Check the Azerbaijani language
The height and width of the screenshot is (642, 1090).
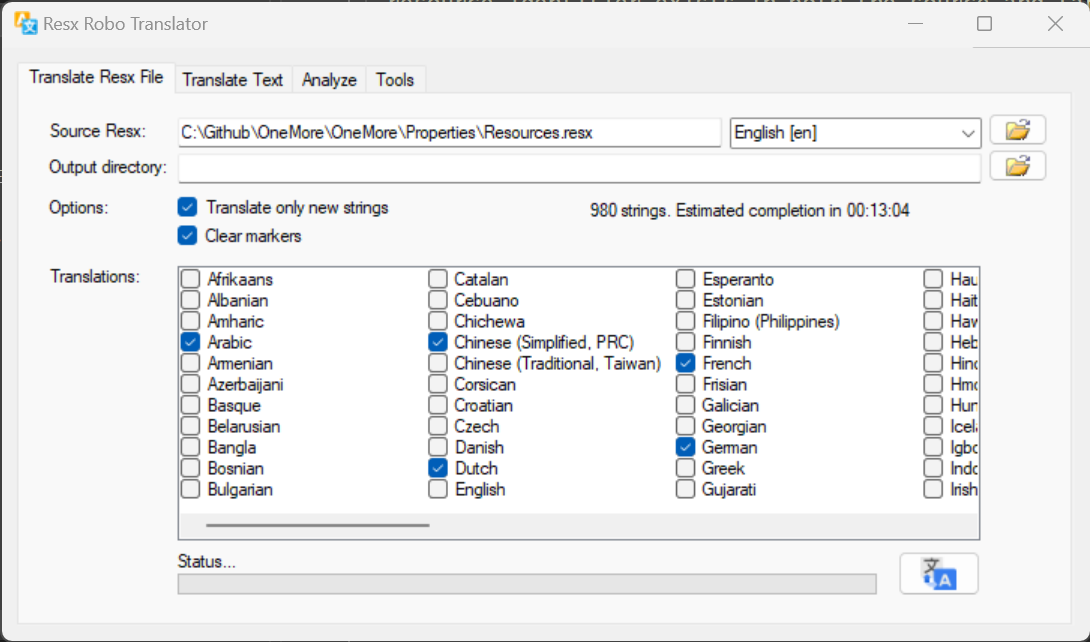(190, 384)
